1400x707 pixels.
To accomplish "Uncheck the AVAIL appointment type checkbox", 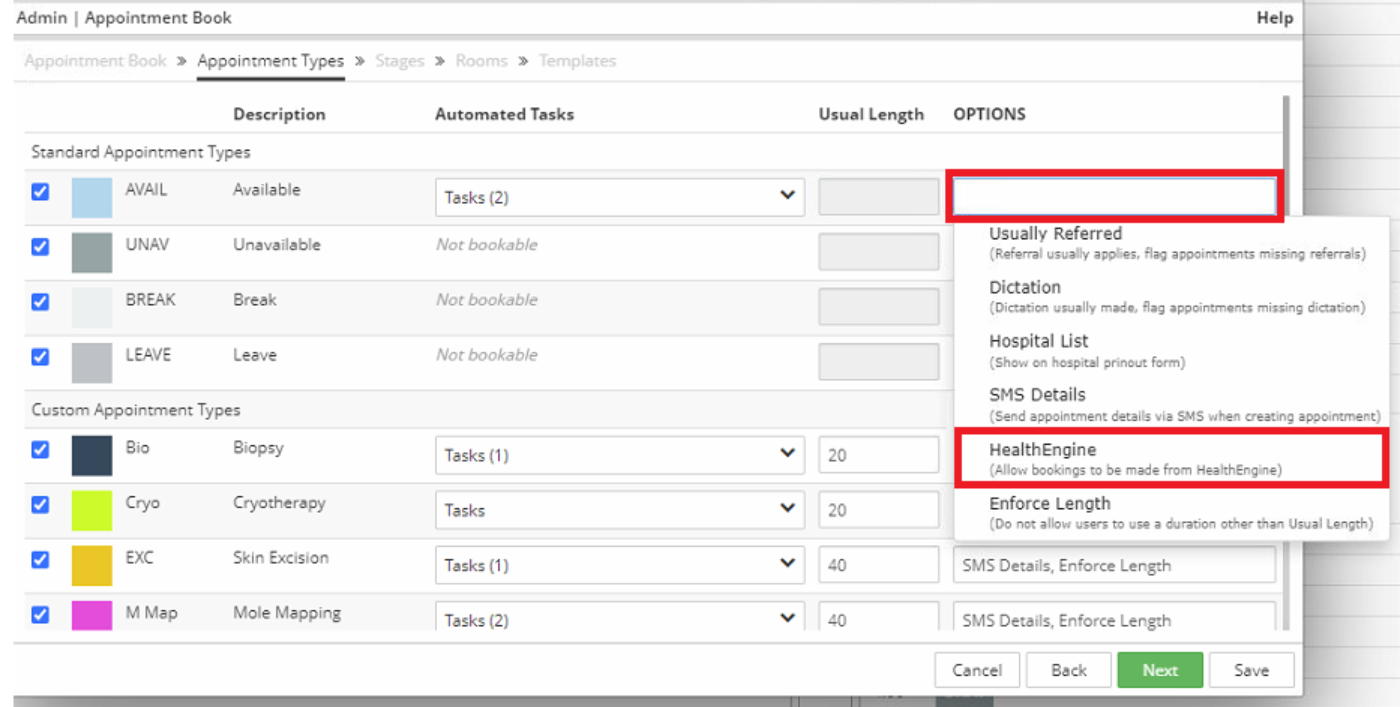I will (40, 191).
